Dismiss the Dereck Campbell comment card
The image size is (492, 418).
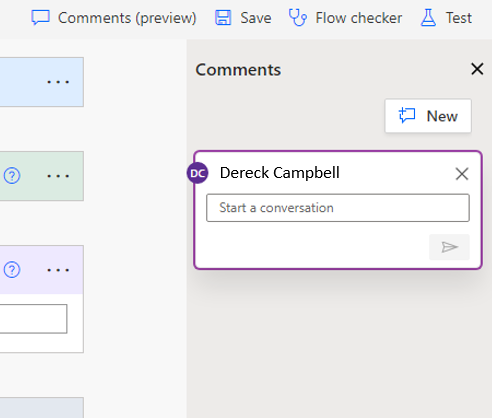pyautogui.click(x=462, y=174)
